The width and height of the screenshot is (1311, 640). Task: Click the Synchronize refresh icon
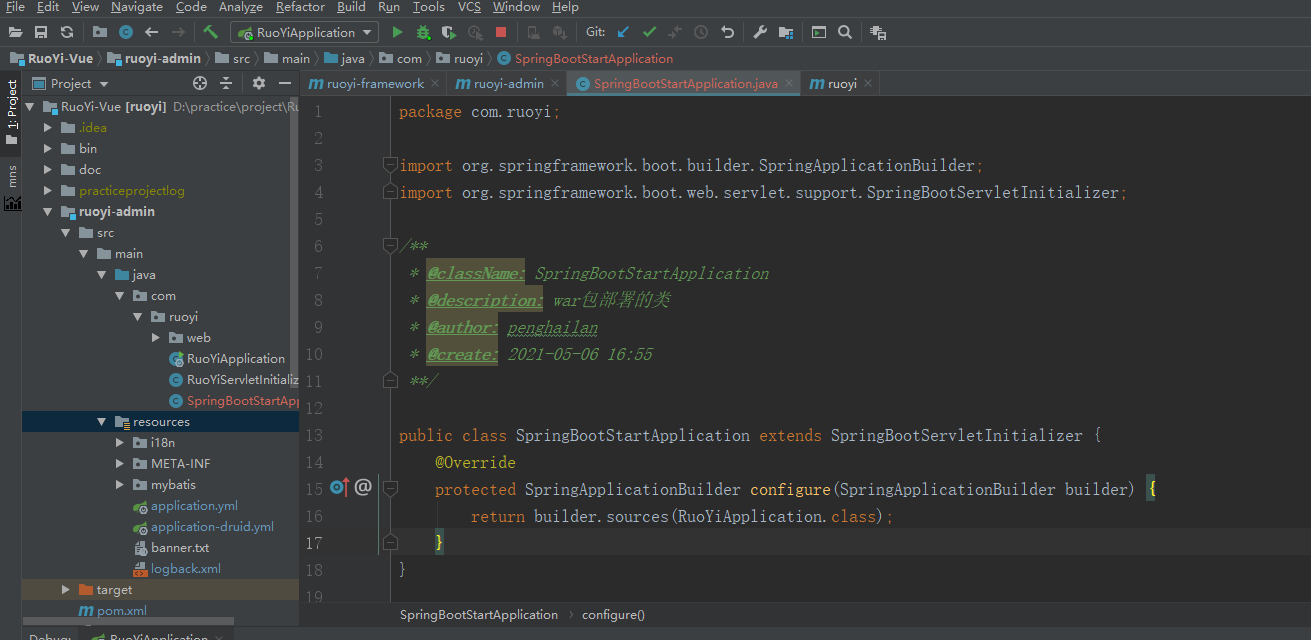[66, 32]
